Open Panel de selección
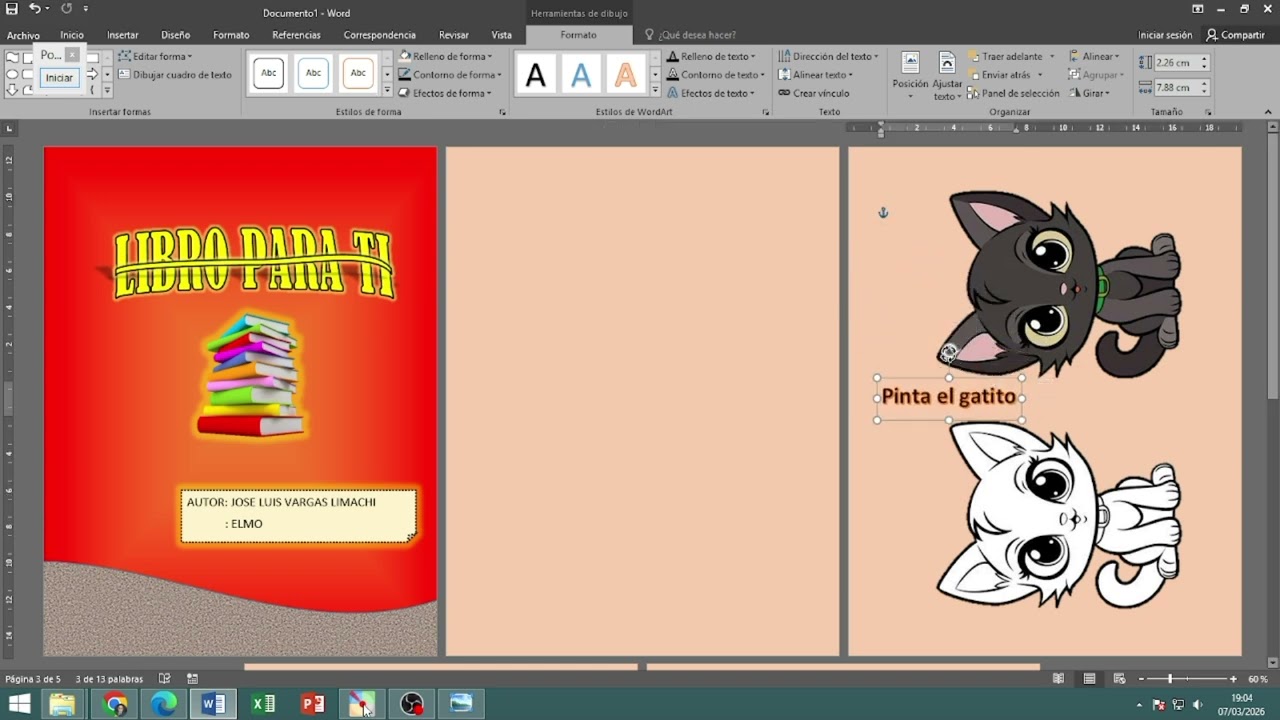 (x=1013, y=93)
